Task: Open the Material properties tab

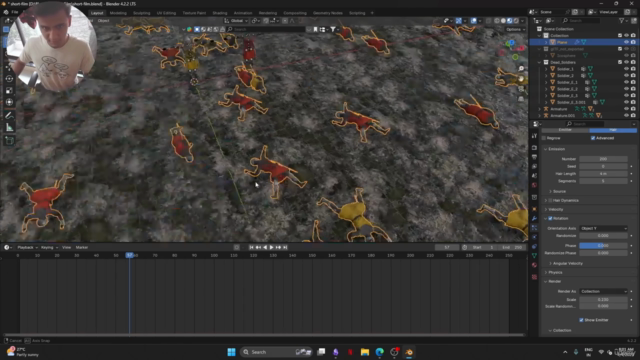Action: (x=534, y=265)
